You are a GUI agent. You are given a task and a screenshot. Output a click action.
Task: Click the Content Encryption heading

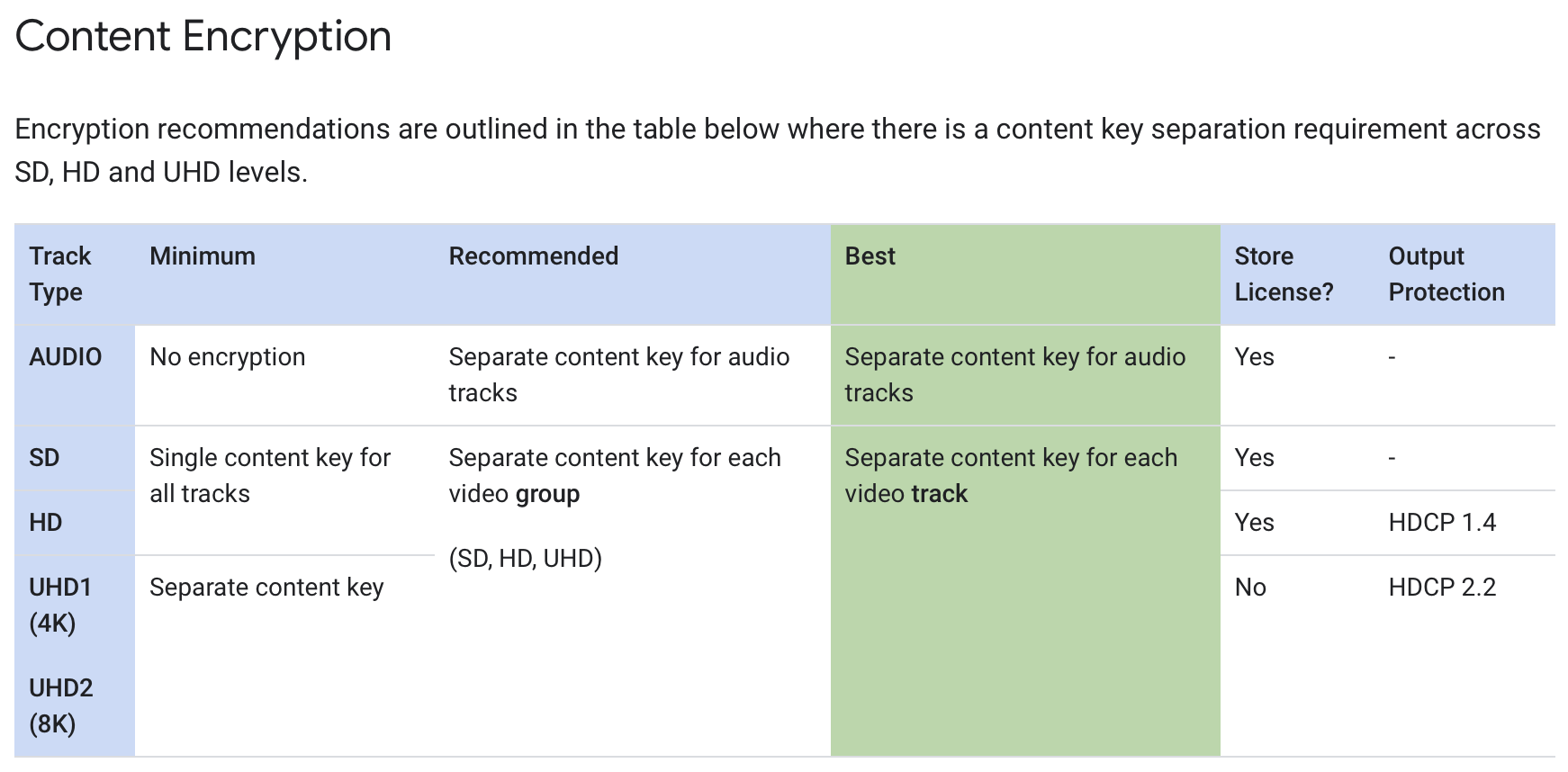click(x=203, y=37)
